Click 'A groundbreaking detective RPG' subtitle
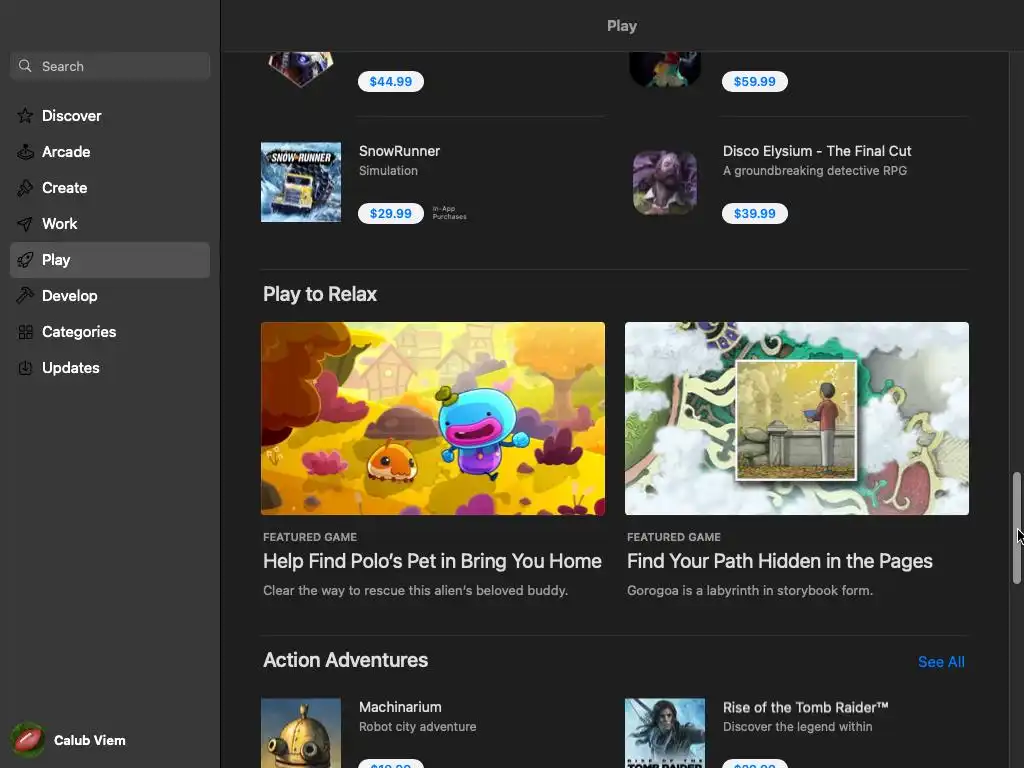 [814, 170]
